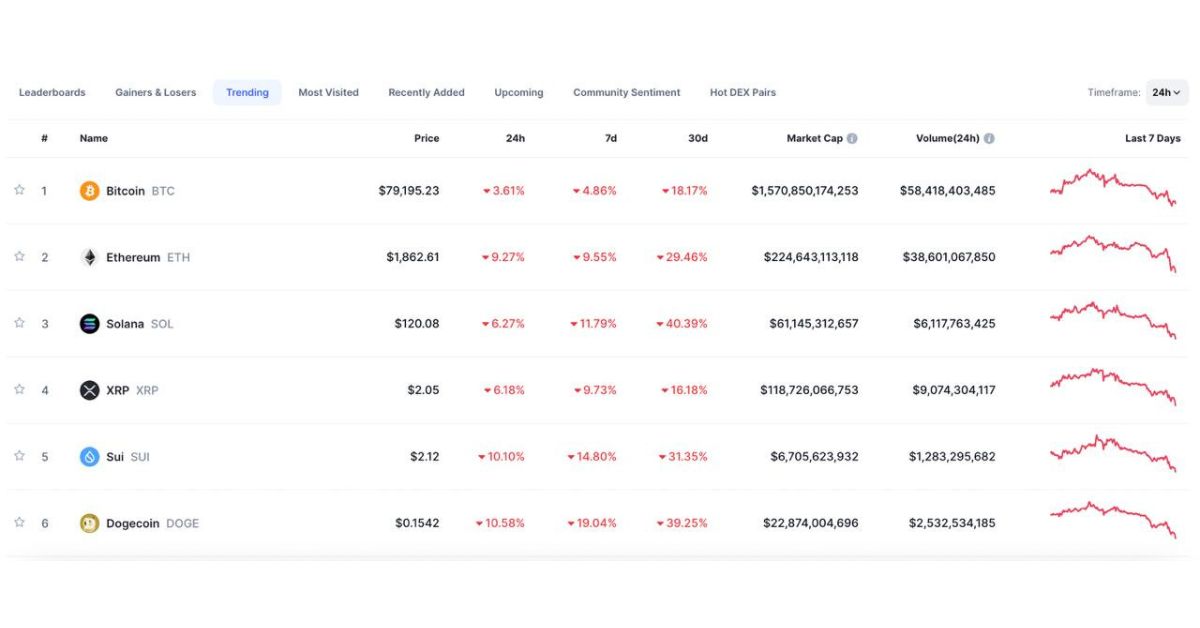Open the 24h Timeframe dropdown

1166,93
